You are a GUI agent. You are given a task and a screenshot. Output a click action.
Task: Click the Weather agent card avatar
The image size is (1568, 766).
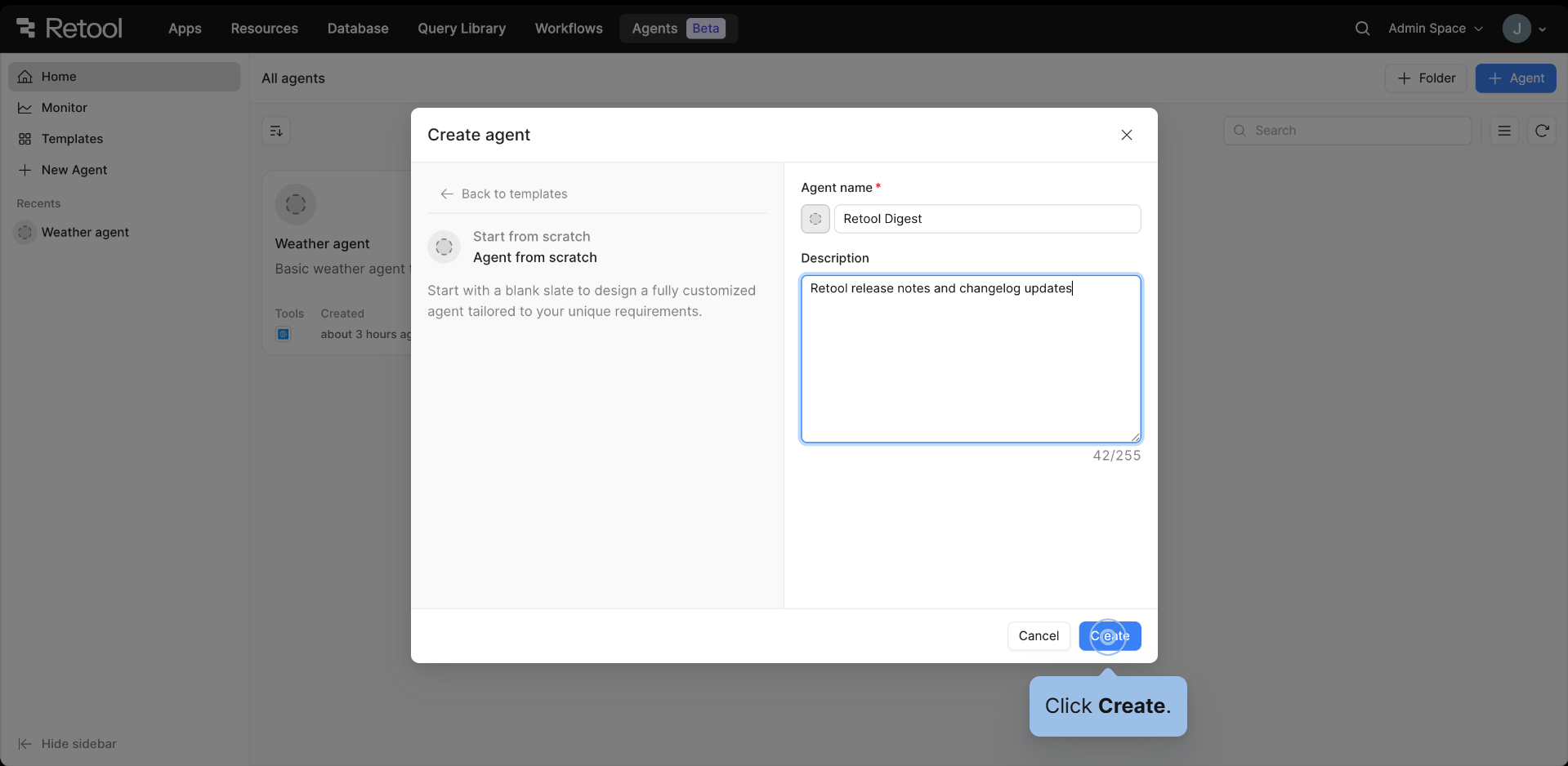pyautogui.click(x=296, y=204)
